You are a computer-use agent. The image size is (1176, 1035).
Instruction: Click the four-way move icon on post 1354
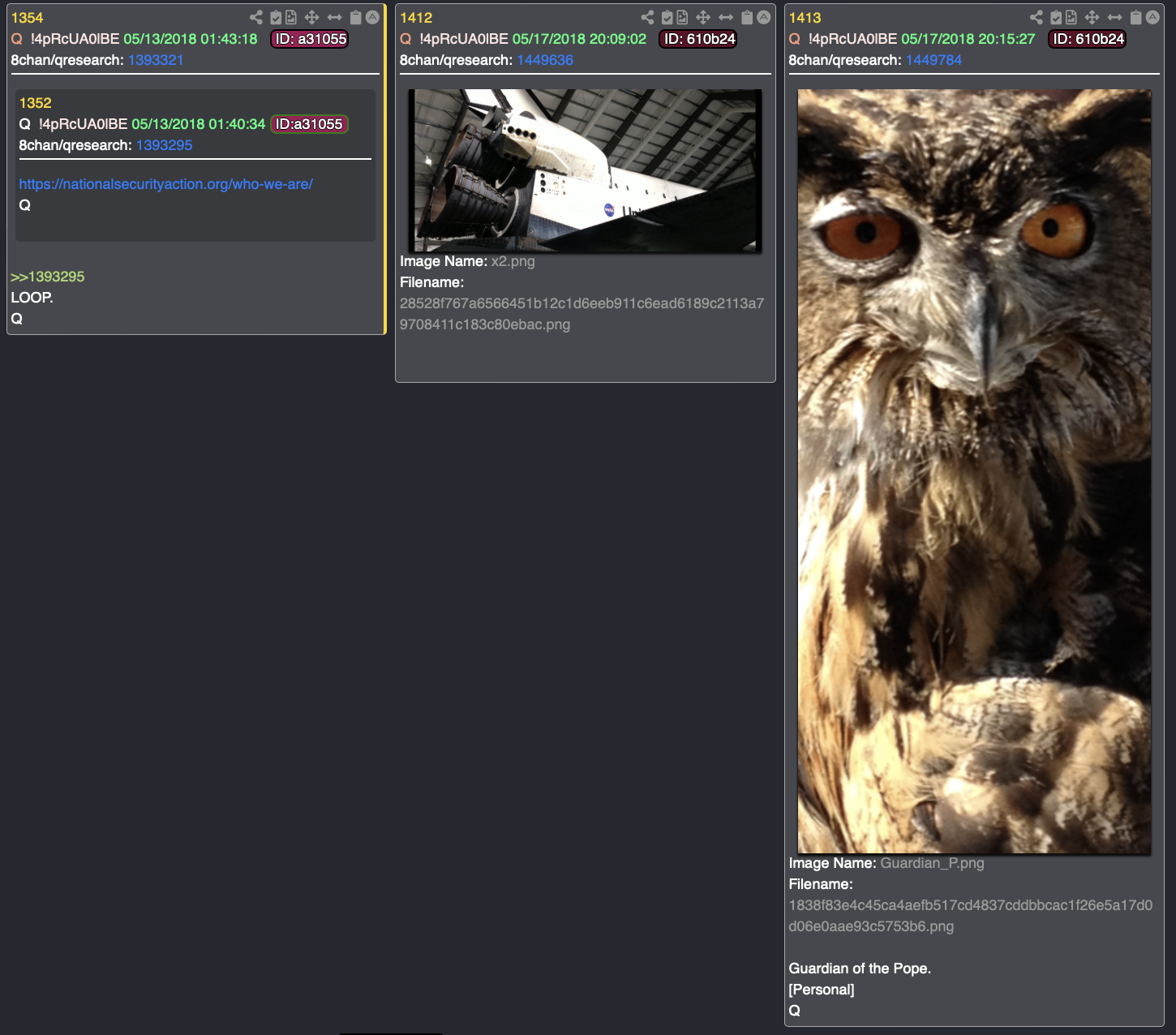point(311,17)
